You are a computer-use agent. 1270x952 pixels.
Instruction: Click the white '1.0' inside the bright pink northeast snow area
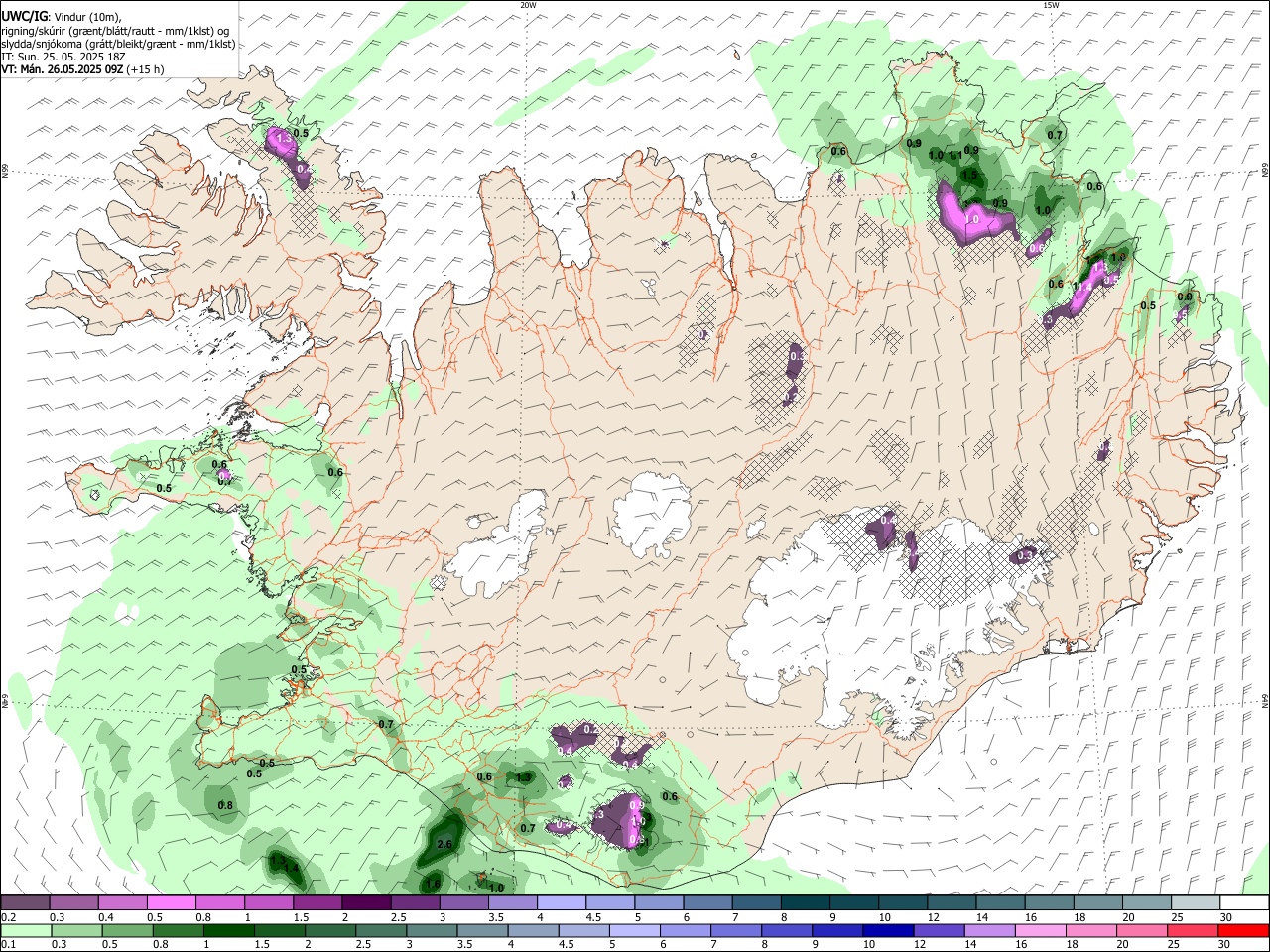(972, 219)
